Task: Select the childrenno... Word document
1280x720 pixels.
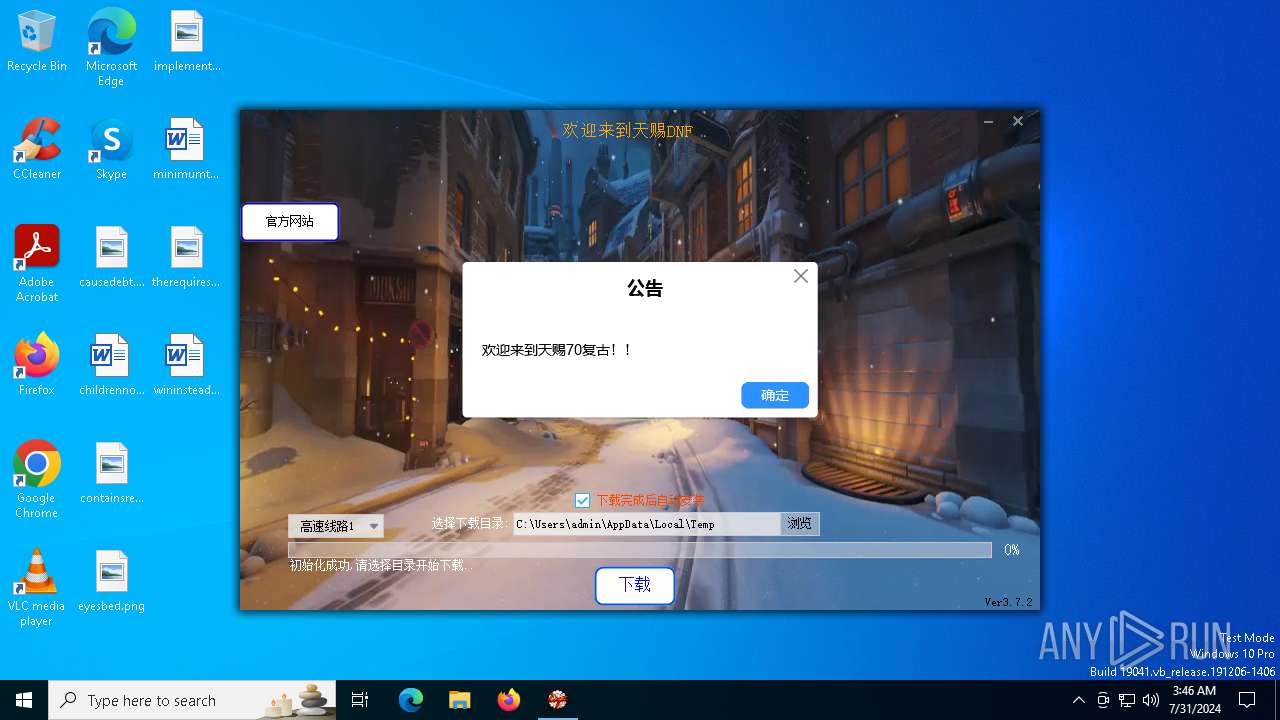Action: click(112, 366)
